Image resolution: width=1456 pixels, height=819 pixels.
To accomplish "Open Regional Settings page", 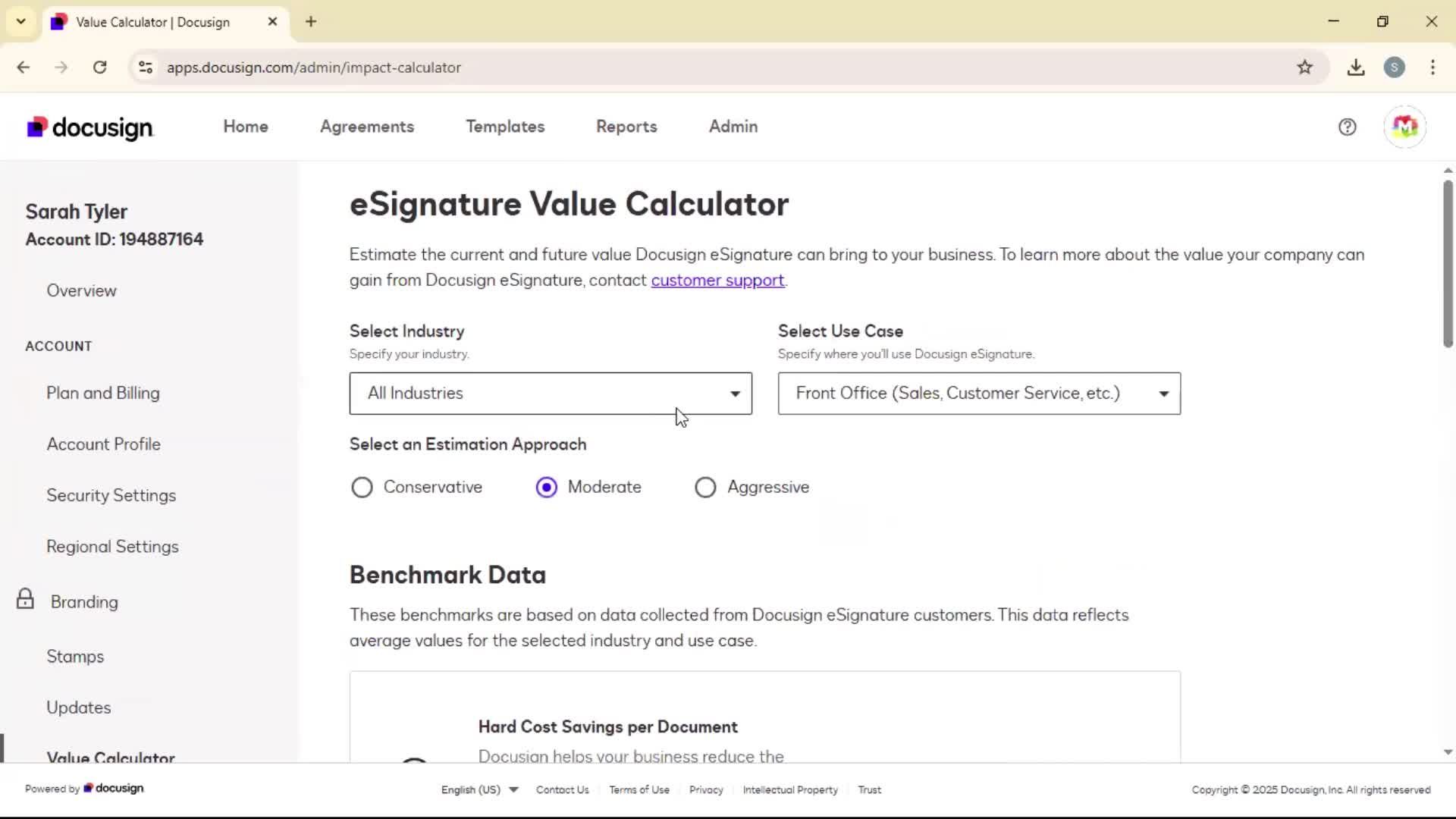I will [x=112, y=547].
